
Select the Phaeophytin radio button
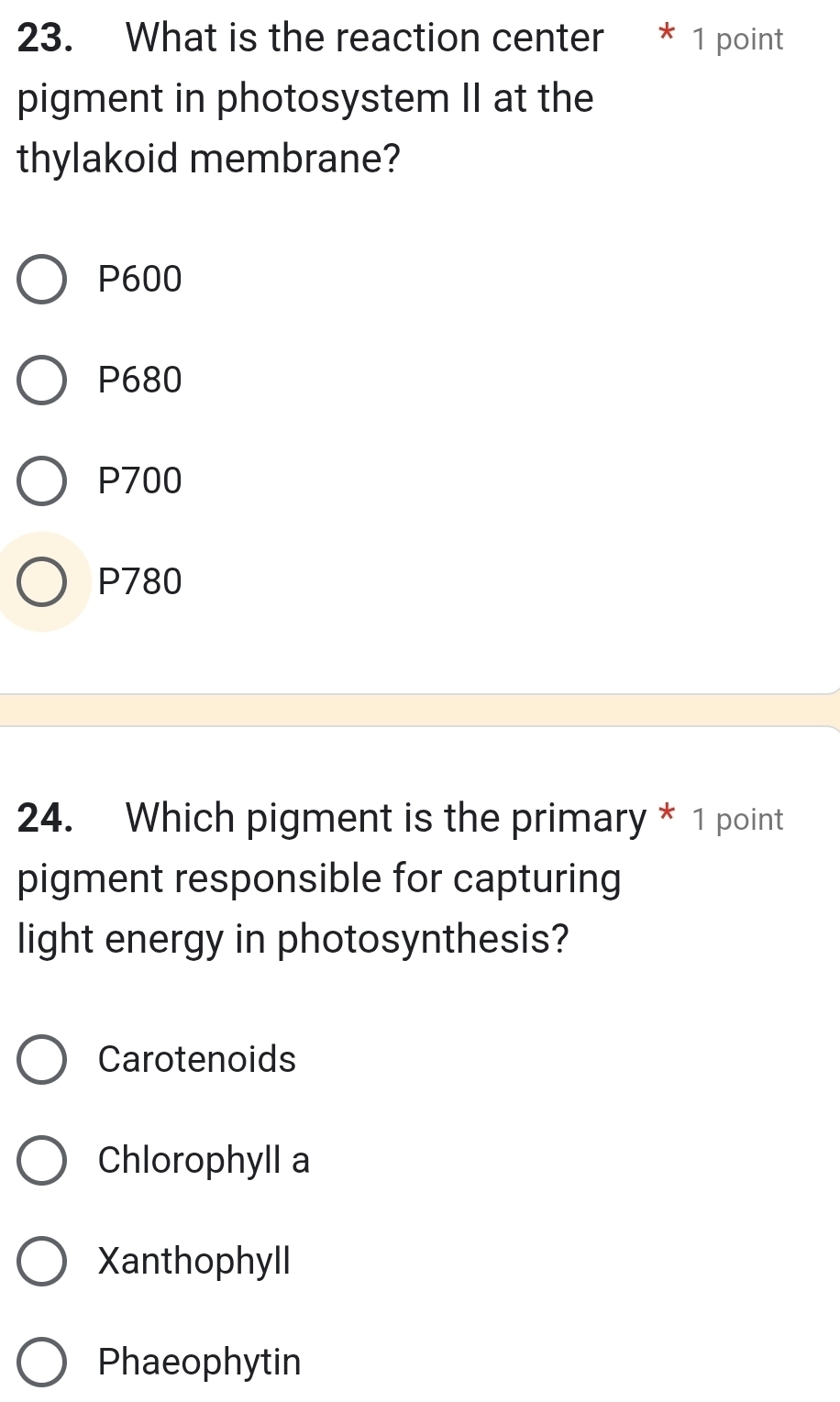[x=41, y=1363]
